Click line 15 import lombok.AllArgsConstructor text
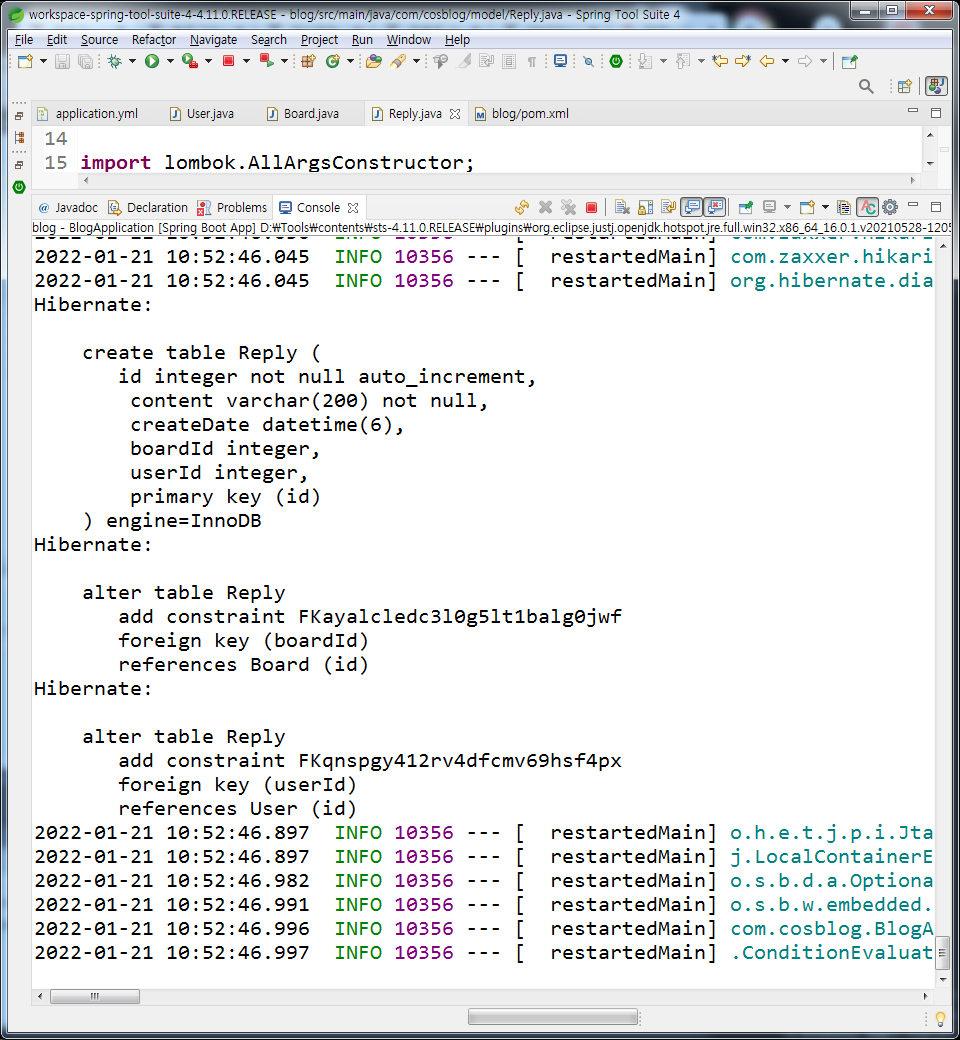Screen dimensions: 960x1040 [277, 162]
